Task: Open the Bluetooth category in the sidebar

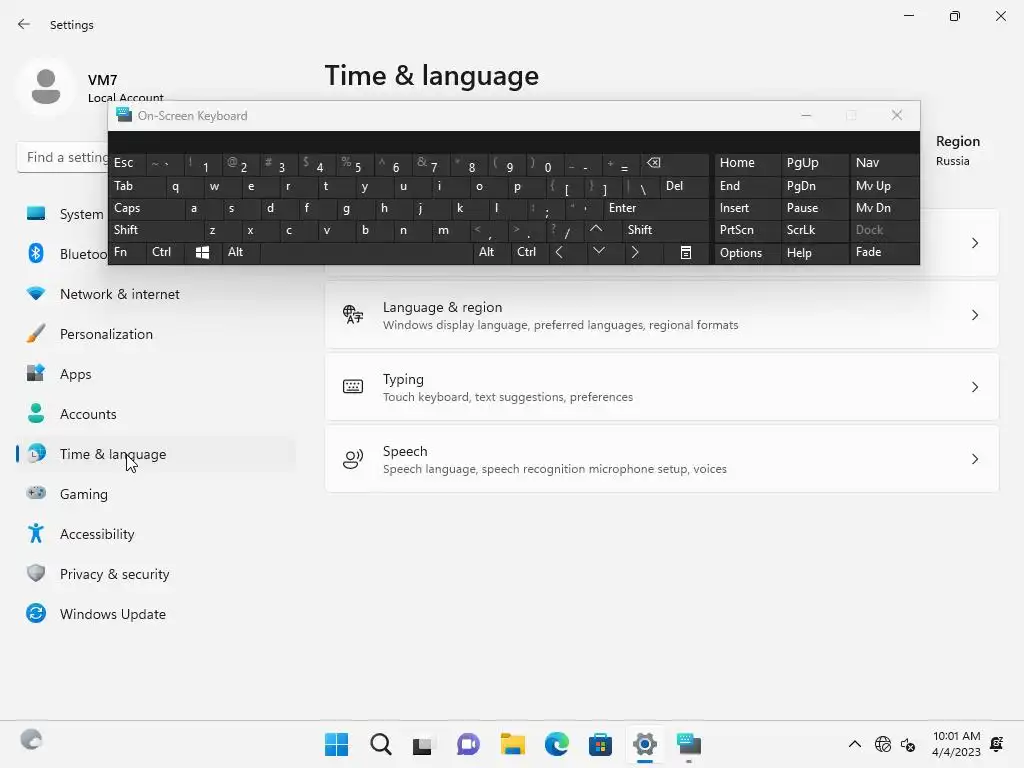Action: [x=62, y=254]
